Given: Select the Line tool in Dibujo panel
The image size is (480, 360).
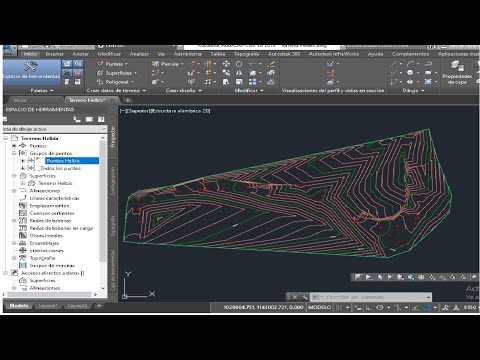Looking at the screenshot, I should 394,64.
